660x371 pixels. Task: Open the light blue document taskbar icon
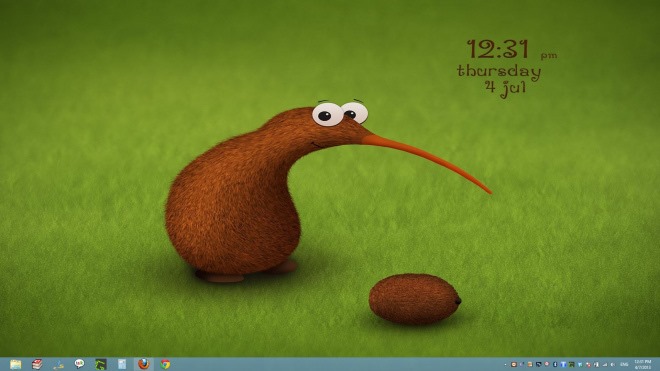click(122, 364)
